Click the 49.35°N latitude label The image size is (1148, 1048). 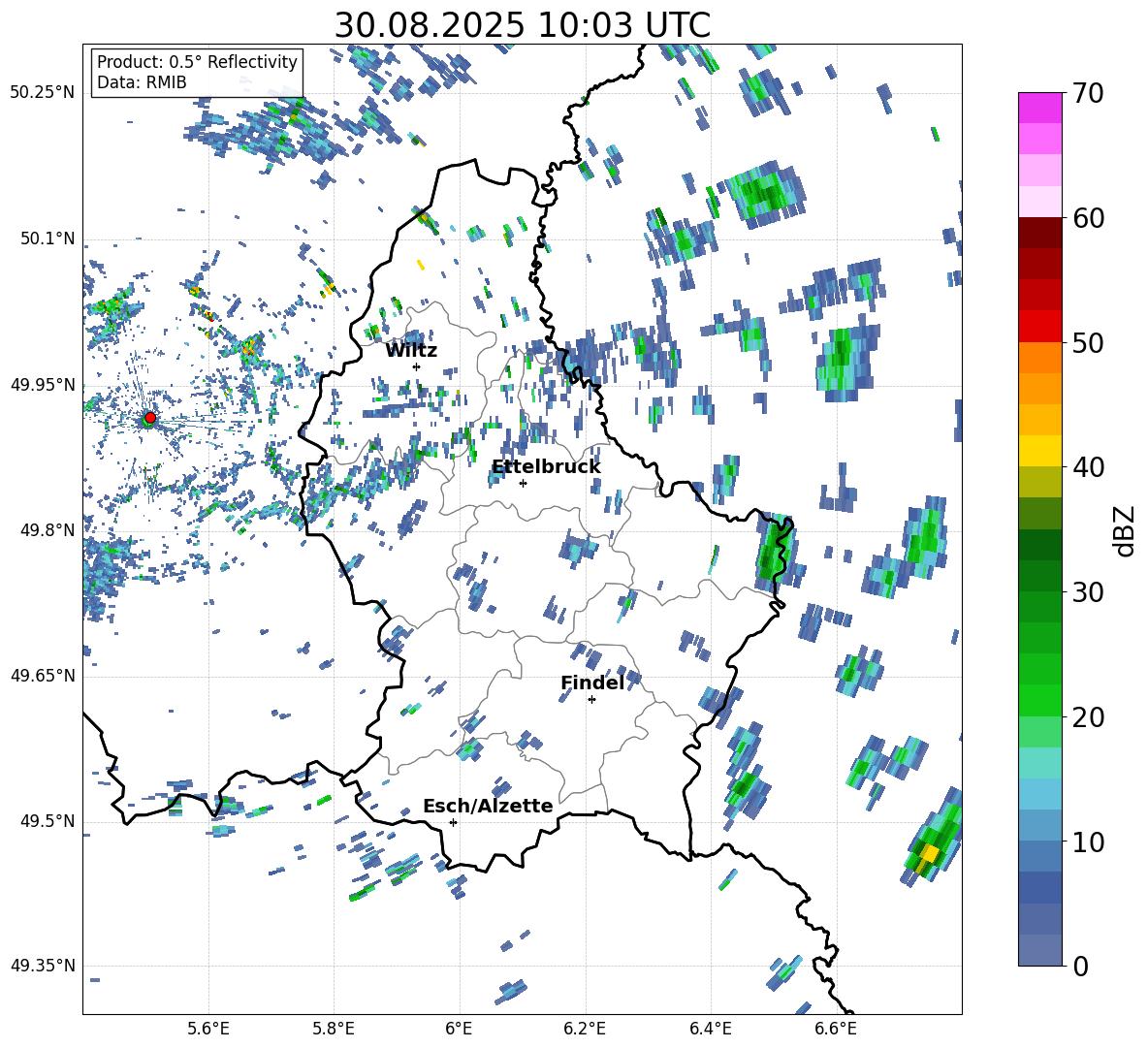(43, 966)
